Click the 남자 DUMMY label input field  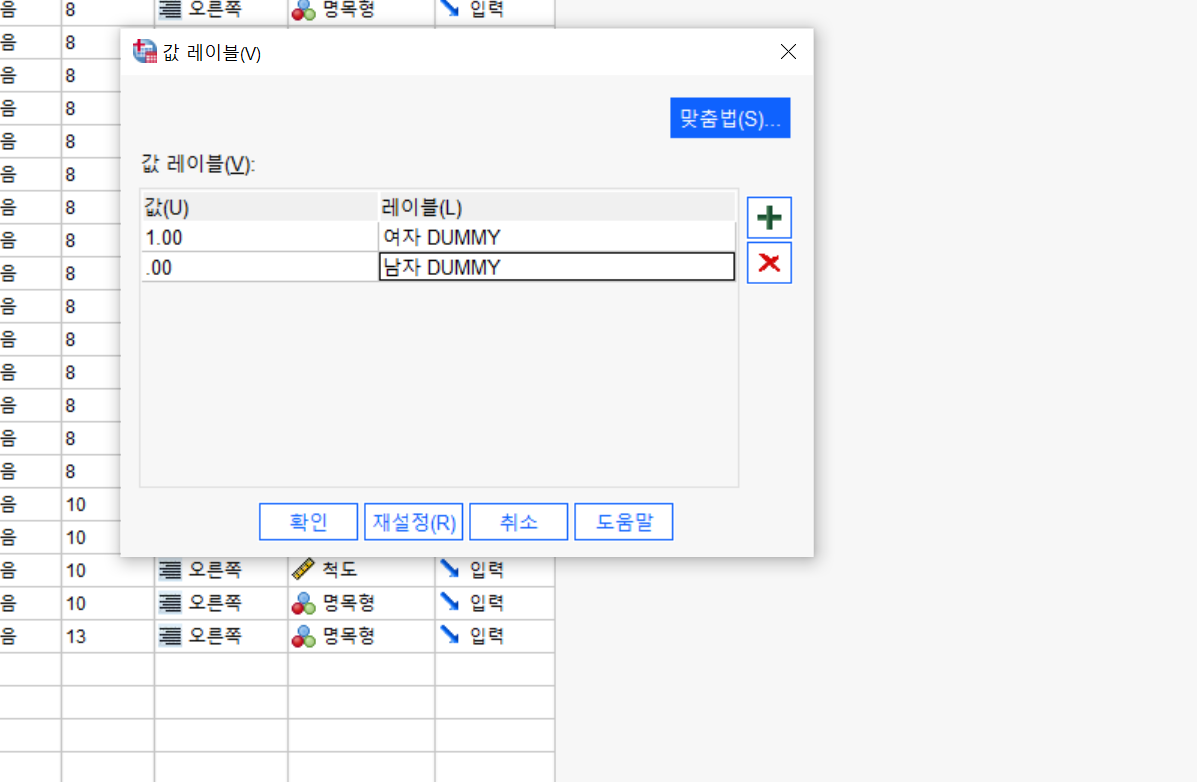(557, 267)
